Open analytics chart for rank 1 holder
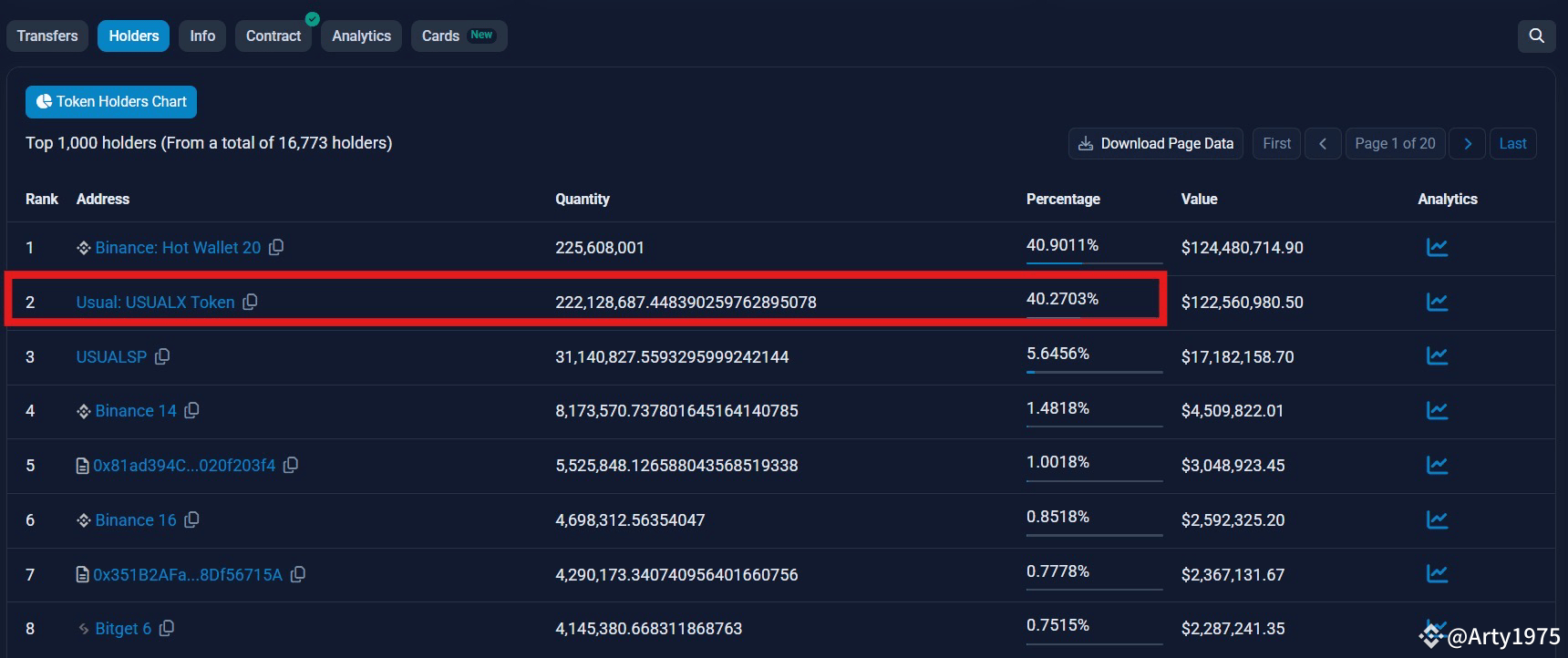The width and height of the screenshot is (1568, 658). pos(1437,247)
